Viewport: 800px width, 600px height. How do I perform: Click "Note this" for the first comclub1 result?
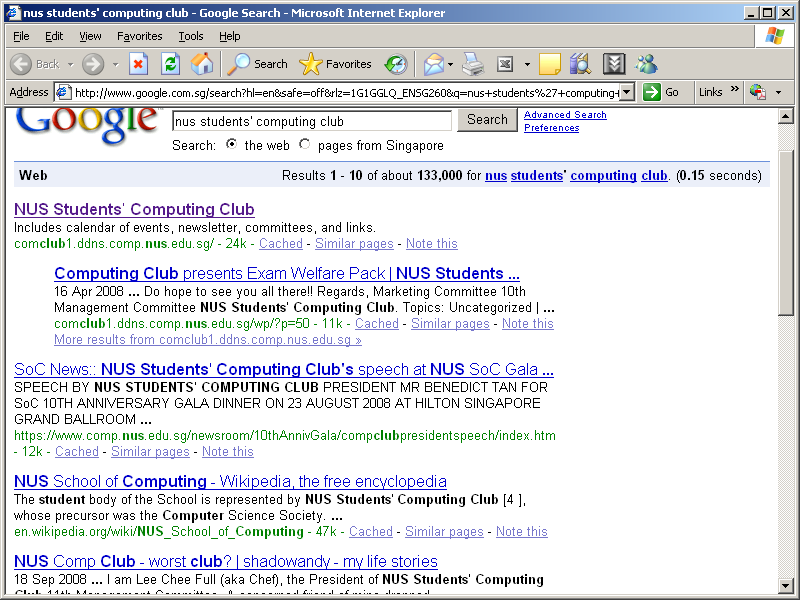point(432,244)
